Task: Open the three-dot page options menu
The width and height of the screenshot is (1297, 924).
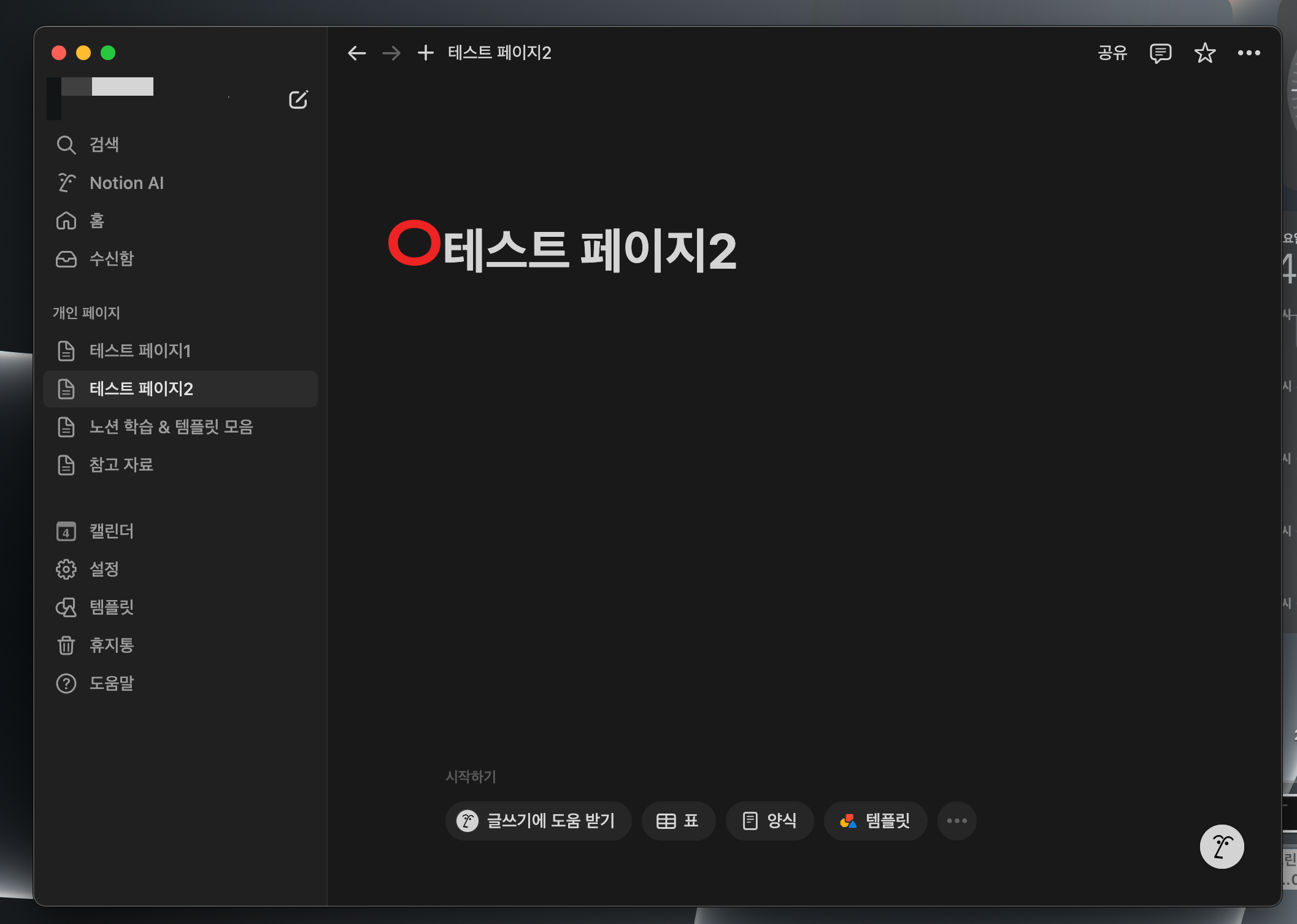Action: pyautogui.click(x=1249, y=53)
